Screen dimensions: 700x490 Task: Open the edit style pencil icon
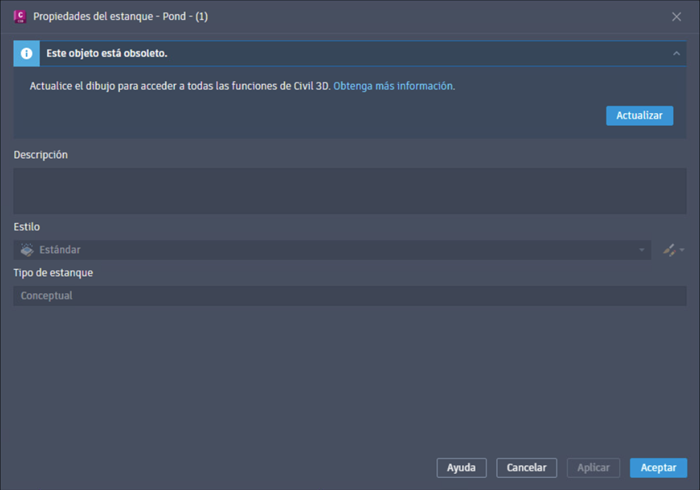pos(669,250)
